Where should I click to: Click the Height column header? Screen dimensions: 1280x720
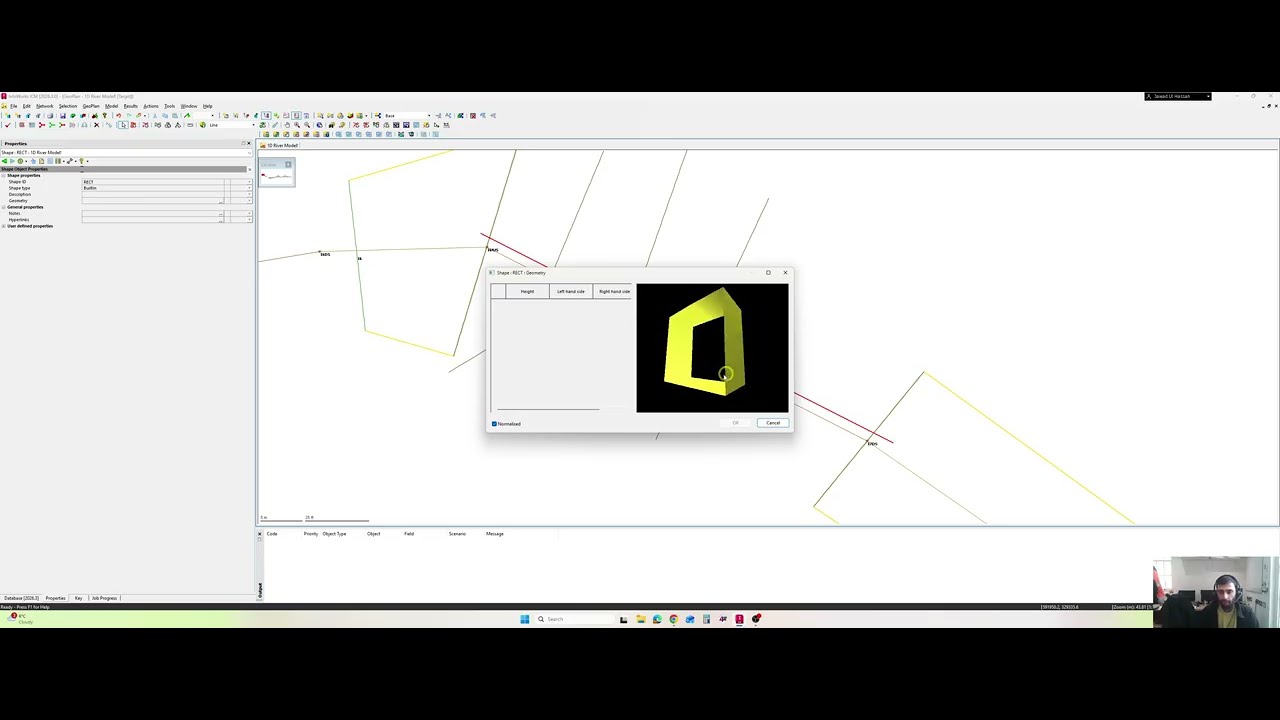(x=527, y=291)
